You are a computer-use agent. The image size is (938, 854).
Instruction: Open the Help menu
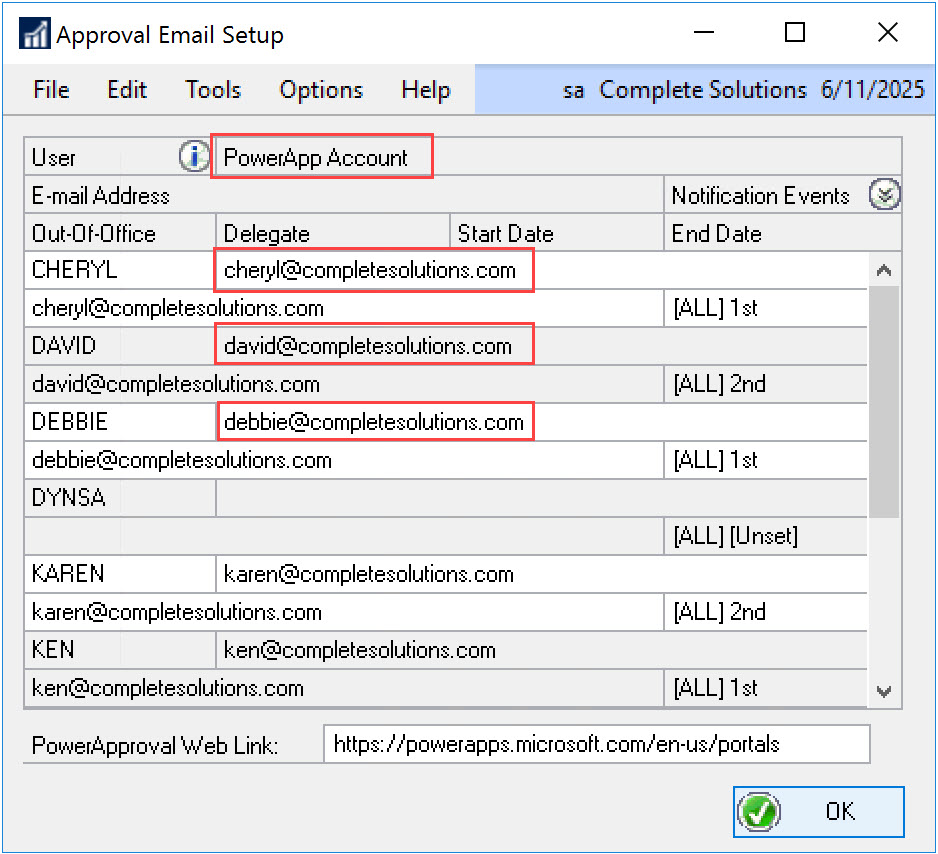click(425, 90)
